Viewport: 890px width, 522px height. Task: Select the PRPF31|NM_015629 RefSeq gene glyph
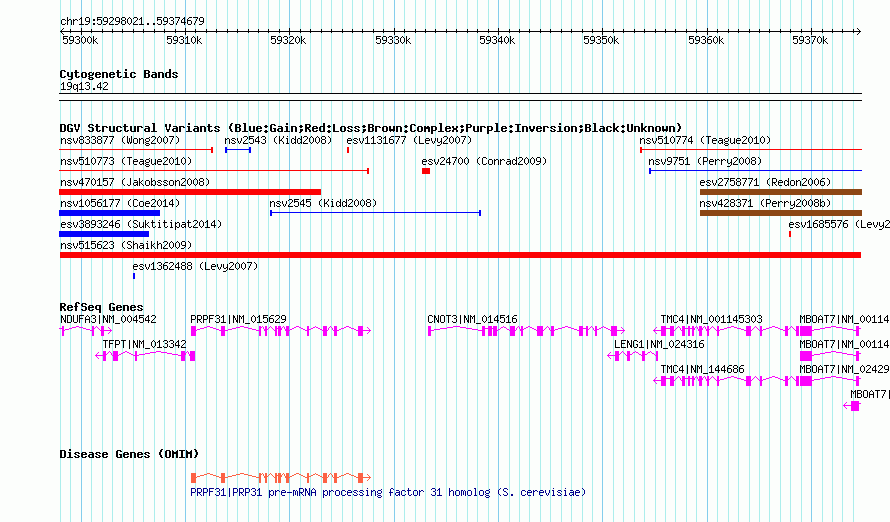[280, 331]
